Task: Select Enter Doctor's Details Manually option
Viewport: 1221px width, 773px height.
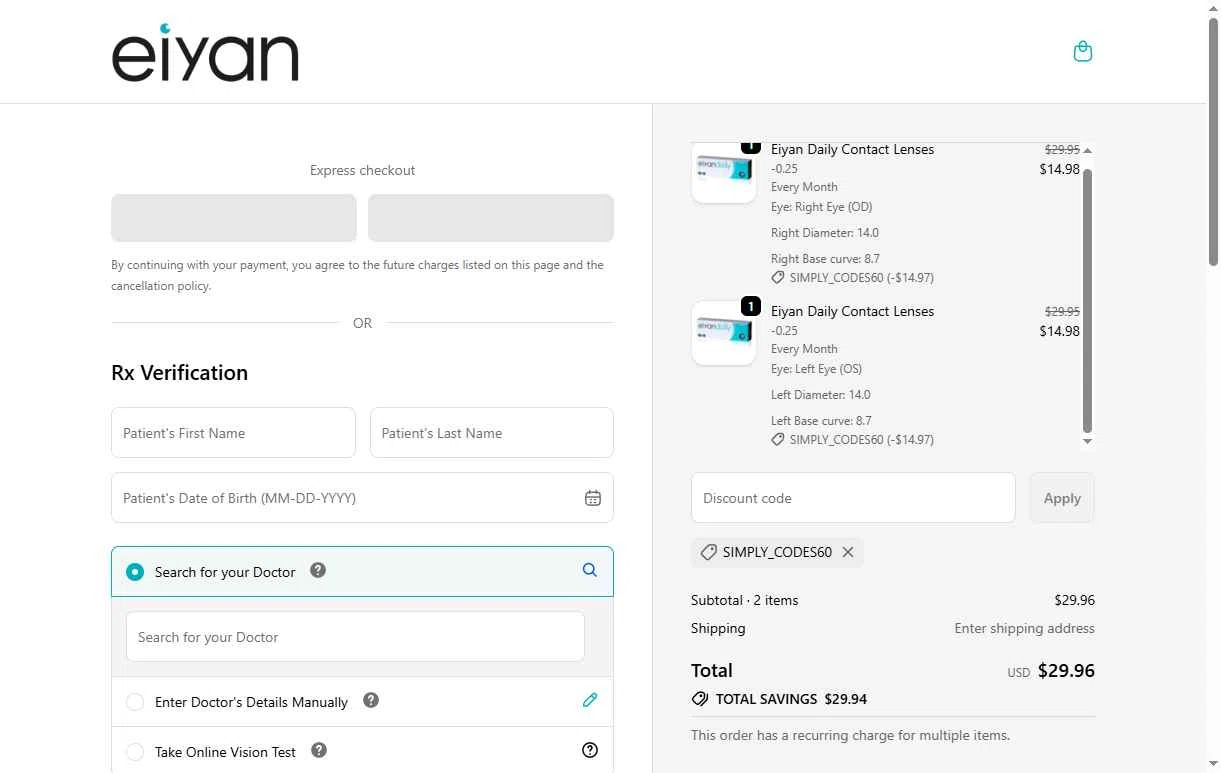Action: [135, 702]
